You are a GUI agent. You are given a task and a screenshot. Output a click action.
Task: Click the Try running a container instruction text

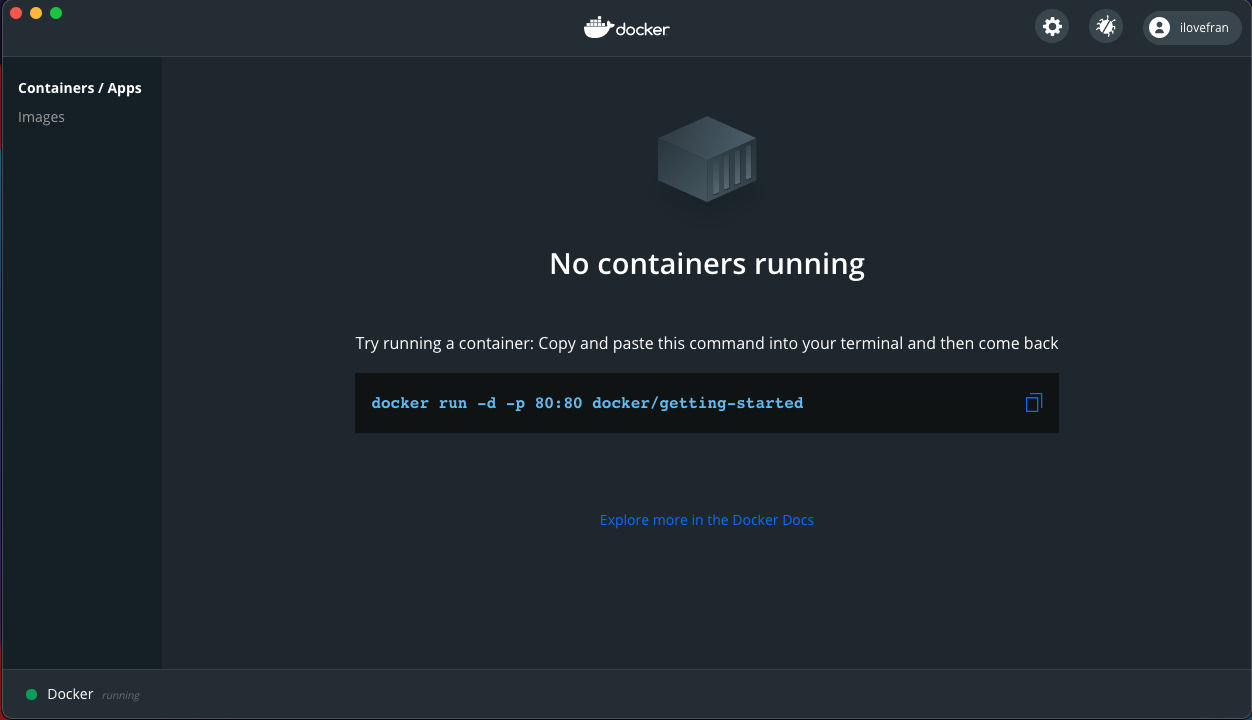[x=707, y=343]
